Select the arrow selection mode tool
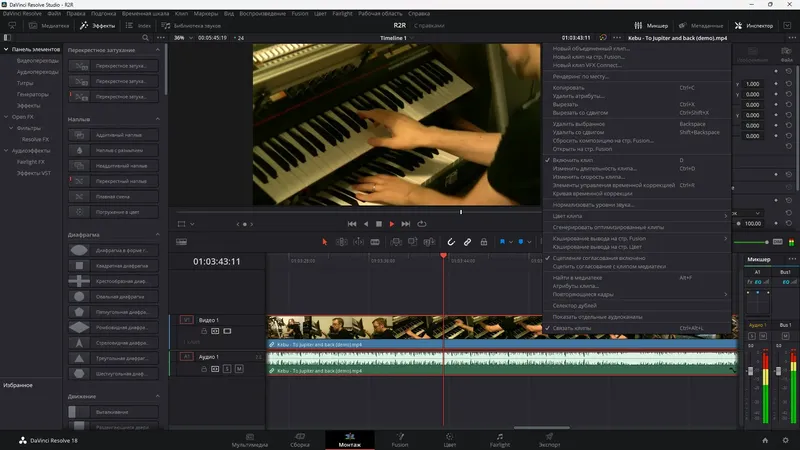Screen dimensions: 800x450 (x=324, y=242)
